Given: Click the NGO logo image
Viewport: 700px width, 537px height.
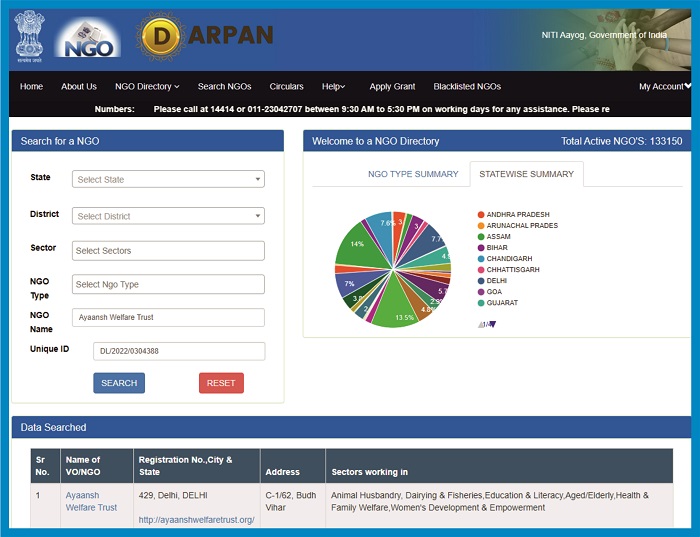Looking at the screenshot, I should coord(88,38).
